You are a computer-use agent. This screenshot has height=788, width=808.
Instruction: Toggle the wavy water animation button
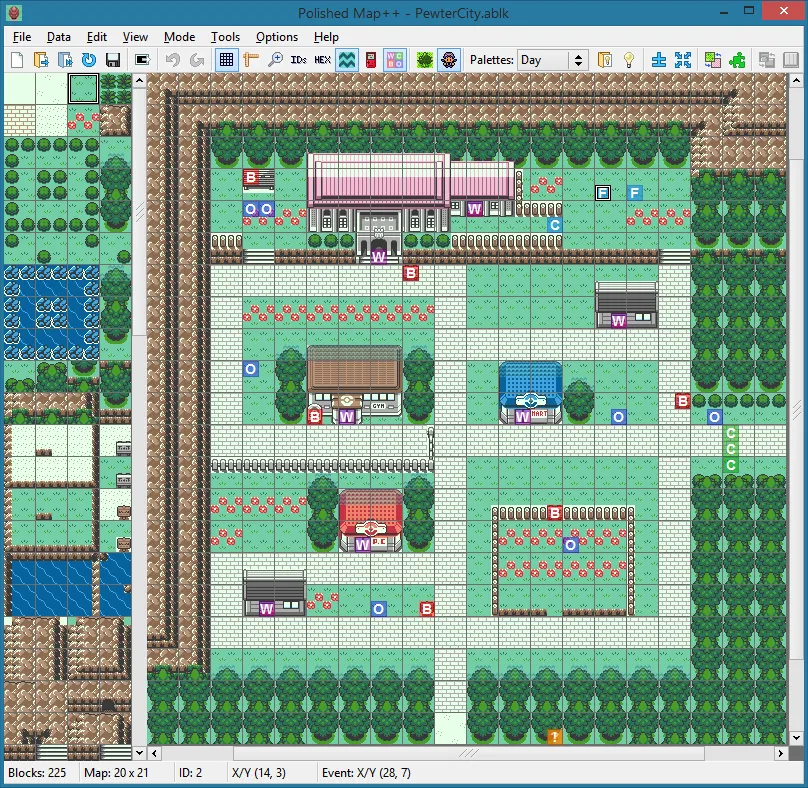[x=347, y=60]
